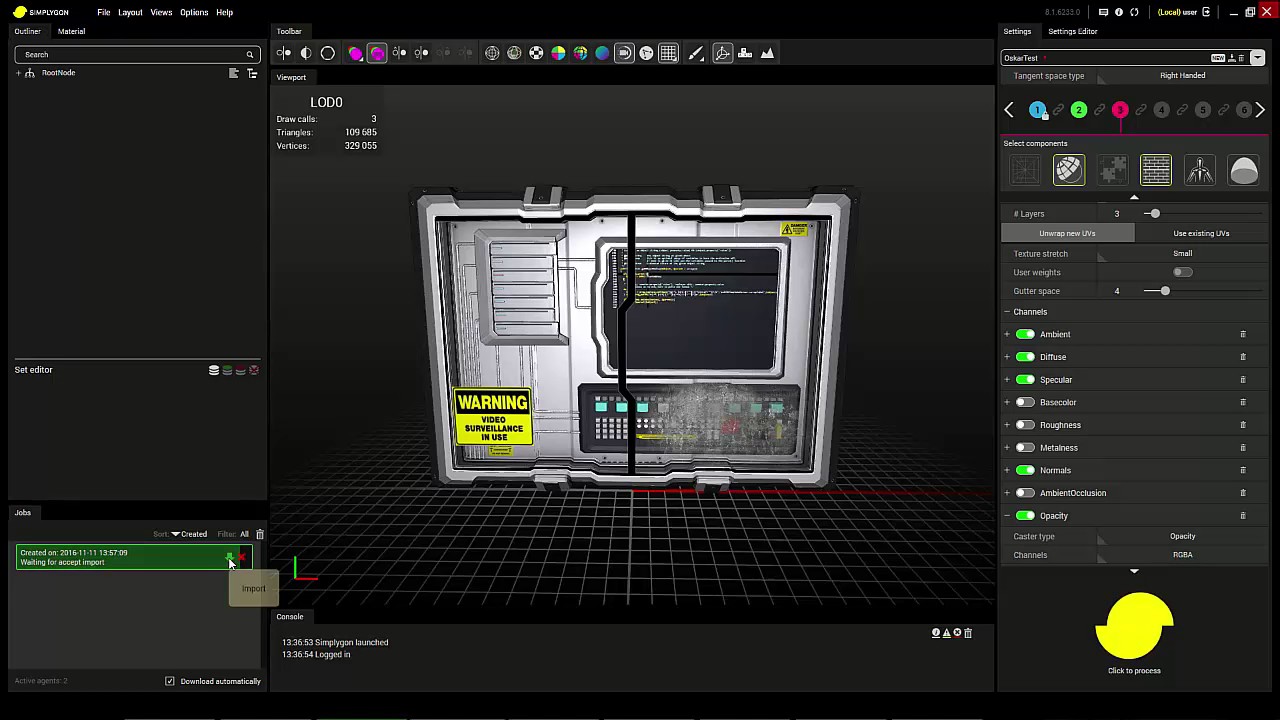Reject the job with red X icon
Viewport: 1280px width, 720px height.
click(241, 557)
